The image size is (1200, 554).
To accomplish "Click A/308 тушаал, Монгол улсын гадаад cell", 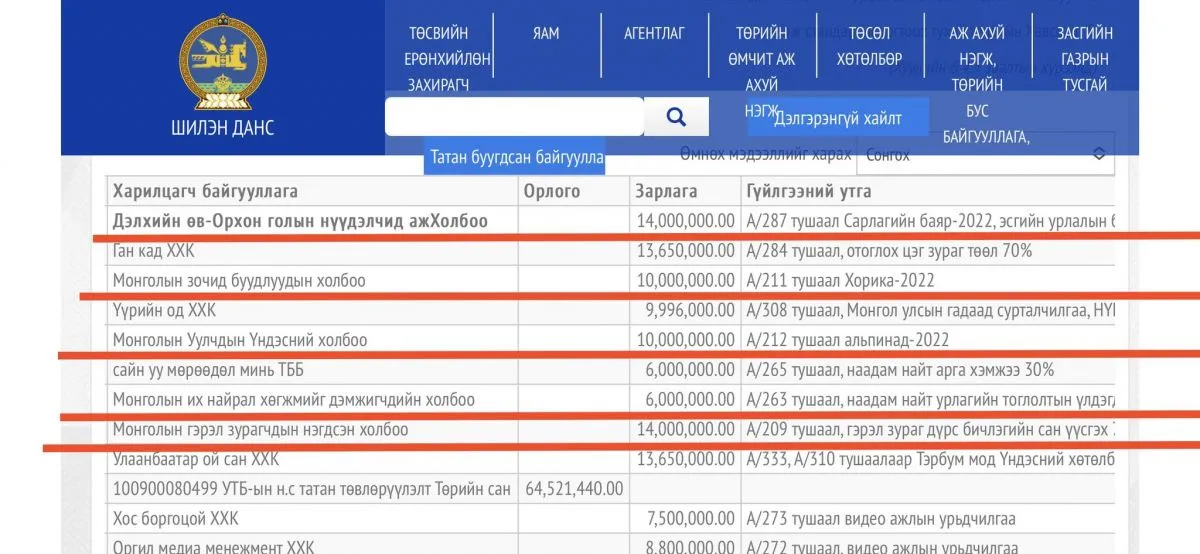I will pos(930,311).
